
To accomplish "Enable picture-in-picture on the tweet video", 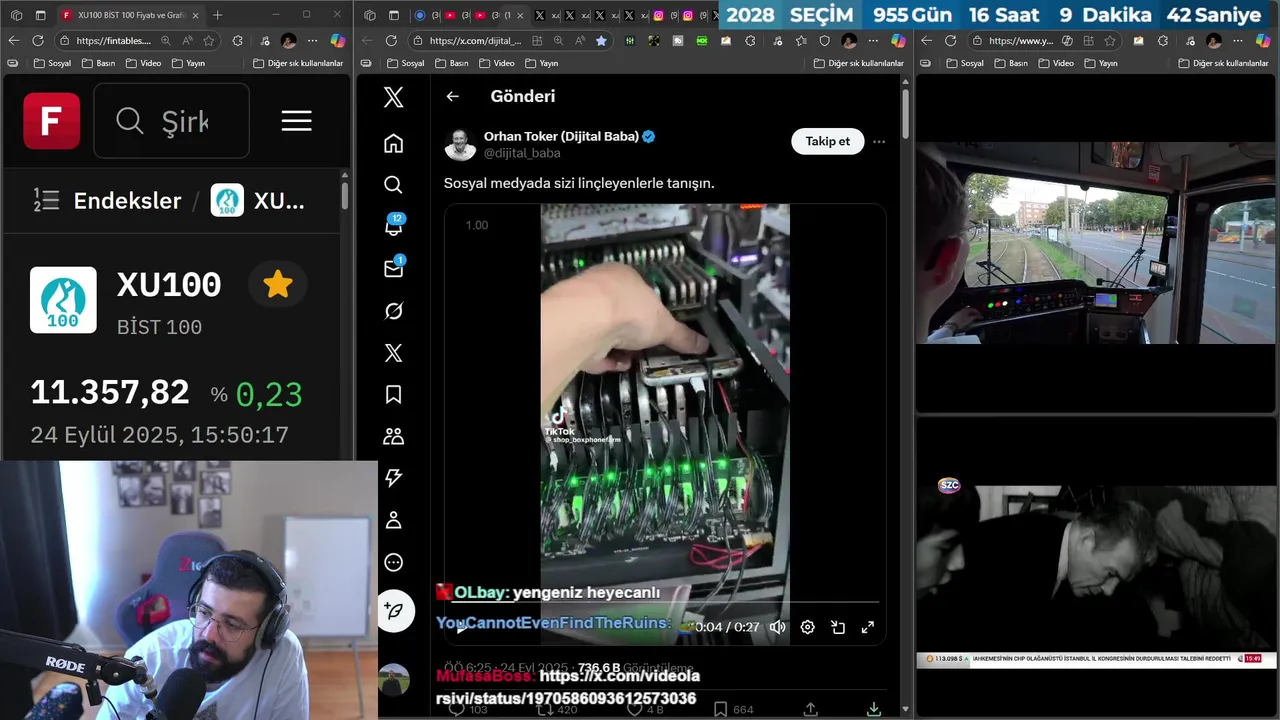I will [838, 627].
